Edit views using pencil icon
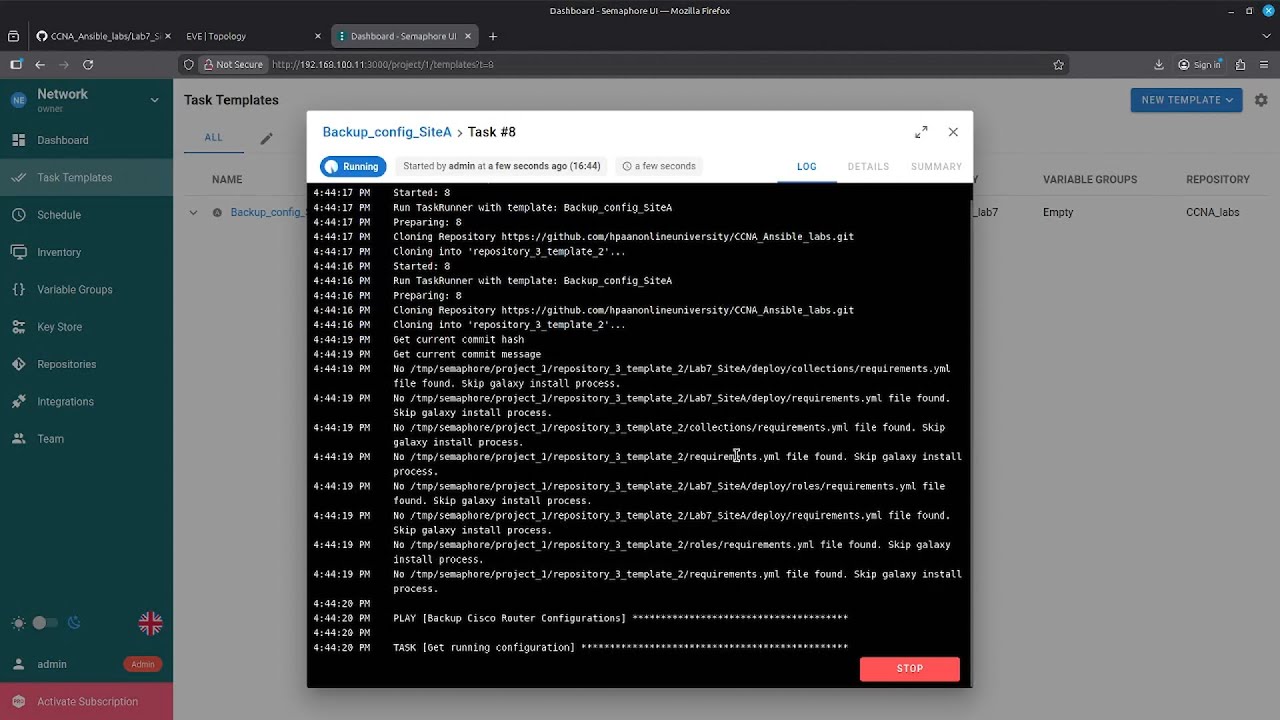Viewport: 1280px width, 720px height. (x=266, y=139)
